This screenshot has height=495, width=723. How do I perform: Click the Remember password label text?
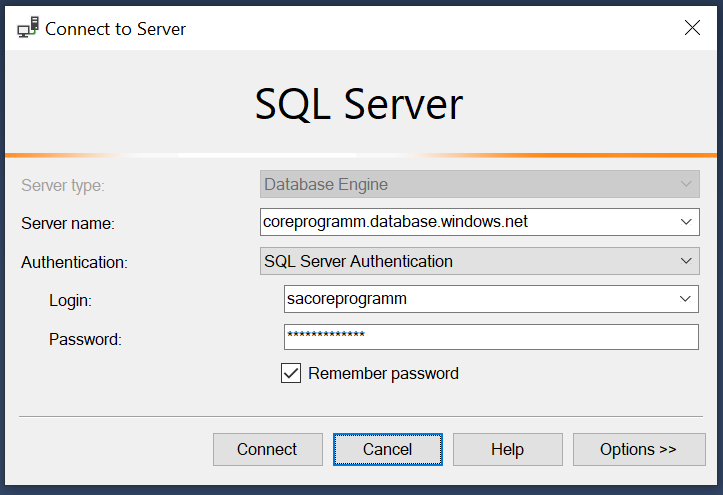click(x=383, y=373)
